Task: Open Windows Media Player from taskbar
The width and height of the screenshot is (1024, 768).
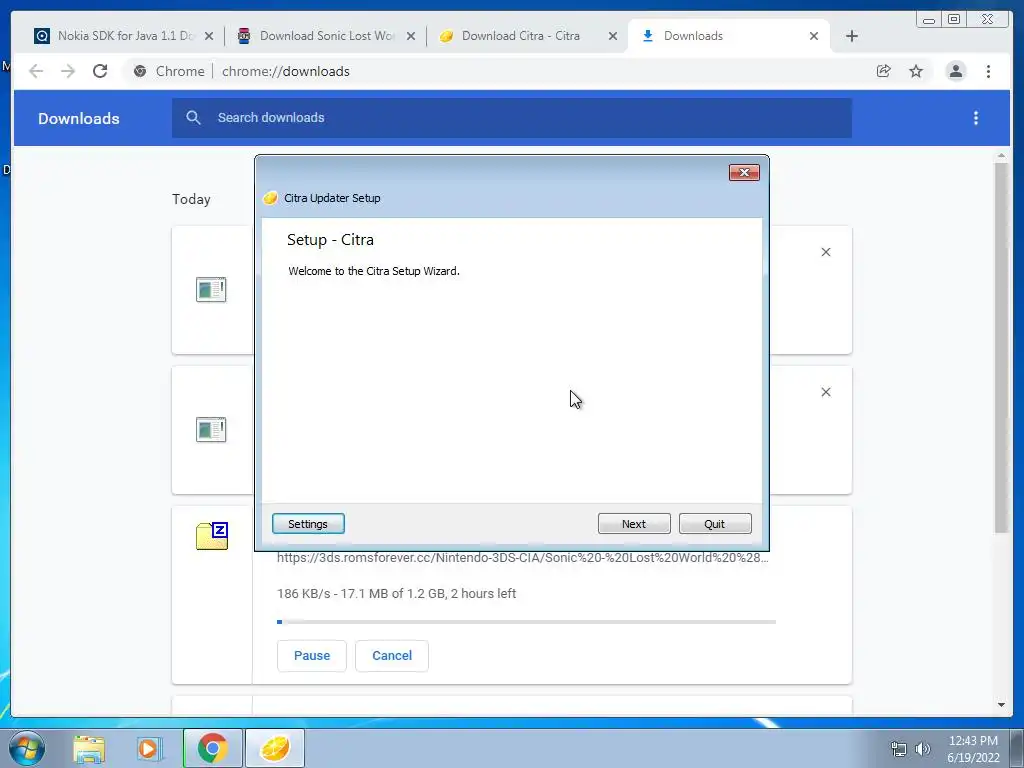Action: tap(148, 749)
